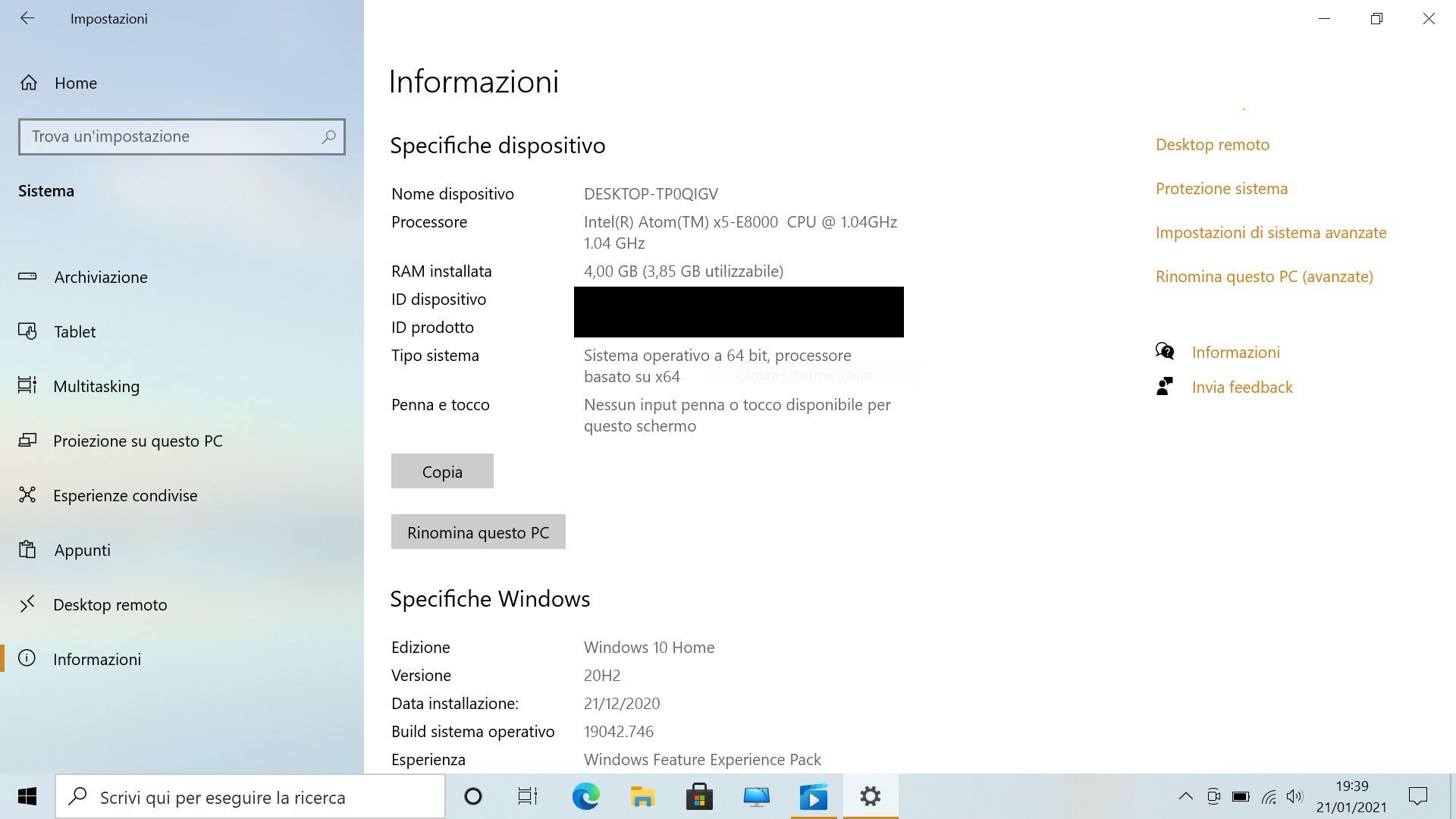Click Invia feedback link
Viewport: 1456px width, 819px height.
1242,387
